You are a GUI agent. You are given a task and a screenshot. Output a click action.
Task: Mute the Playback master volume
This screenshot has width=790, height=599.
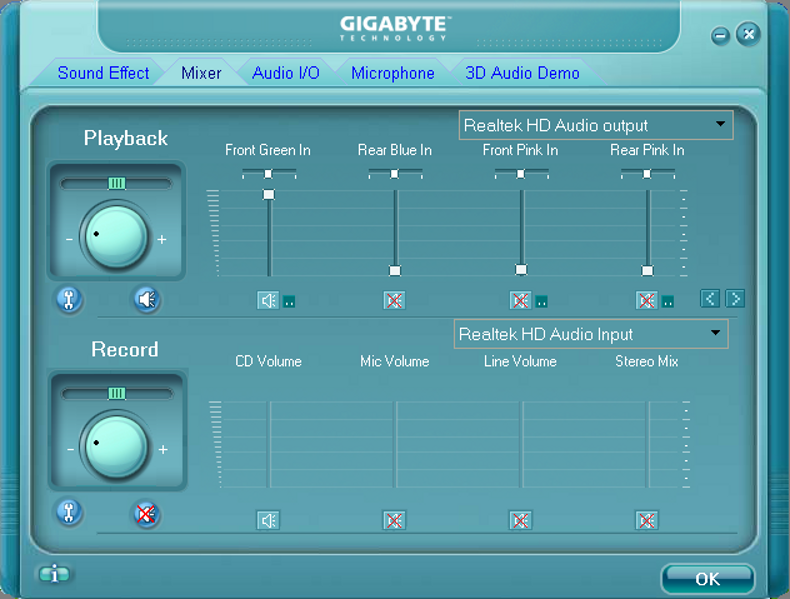click(147, 300)
